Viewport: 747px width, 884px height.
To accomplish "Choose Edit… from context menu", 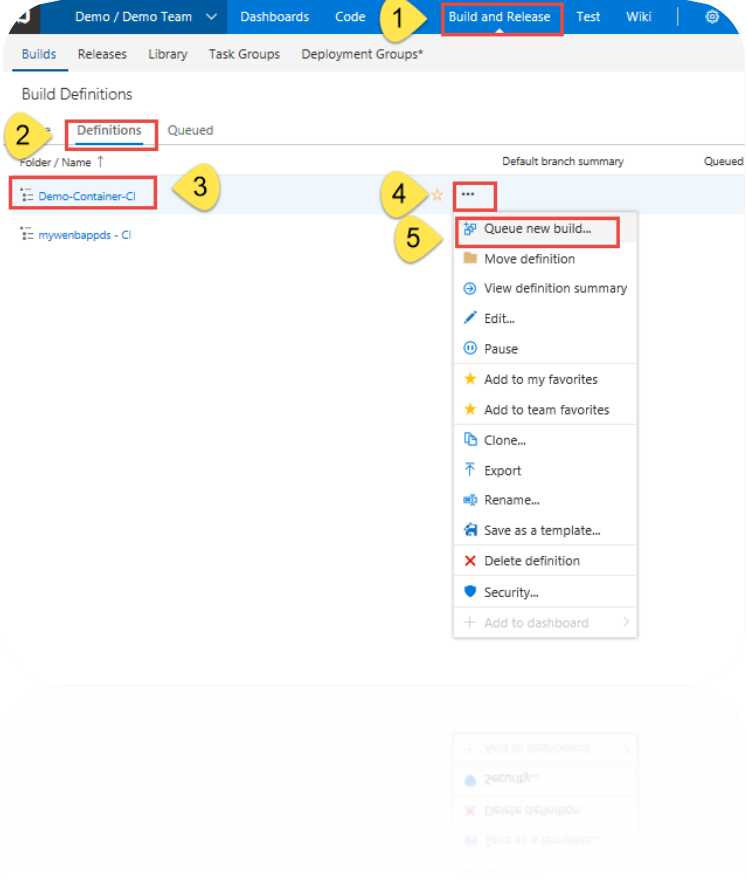I will point(545,319).
